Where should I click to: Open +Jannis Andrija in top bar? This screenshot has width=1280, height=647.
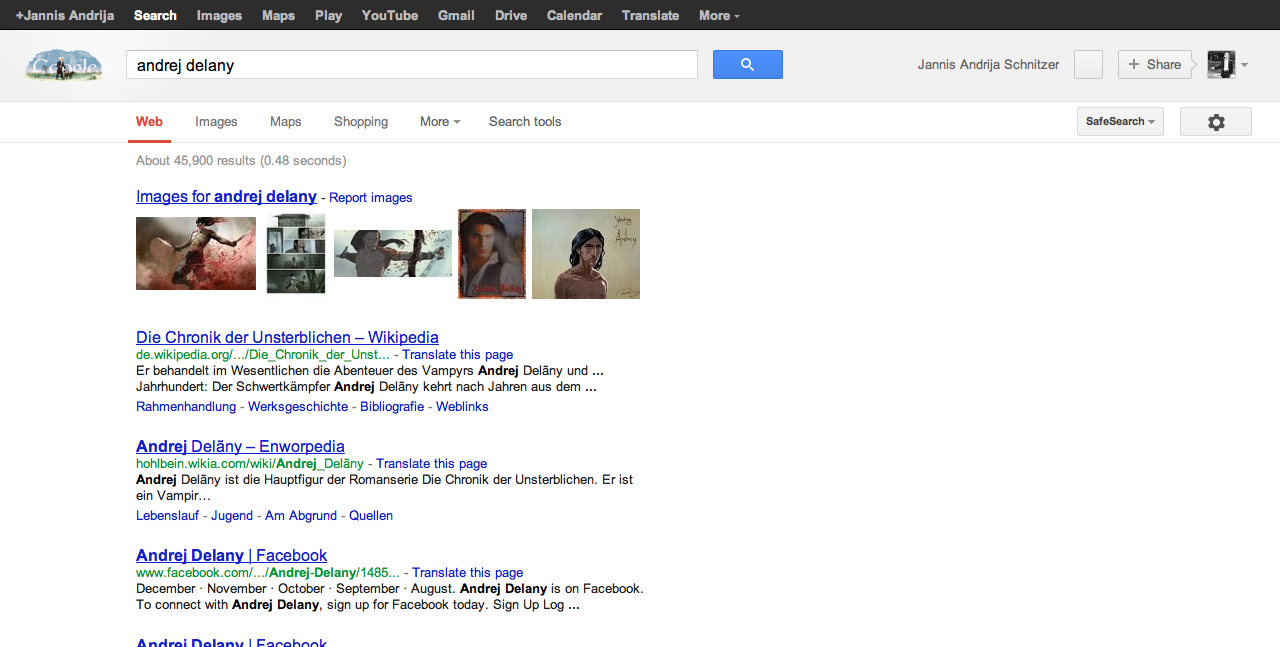pos(65,15)
